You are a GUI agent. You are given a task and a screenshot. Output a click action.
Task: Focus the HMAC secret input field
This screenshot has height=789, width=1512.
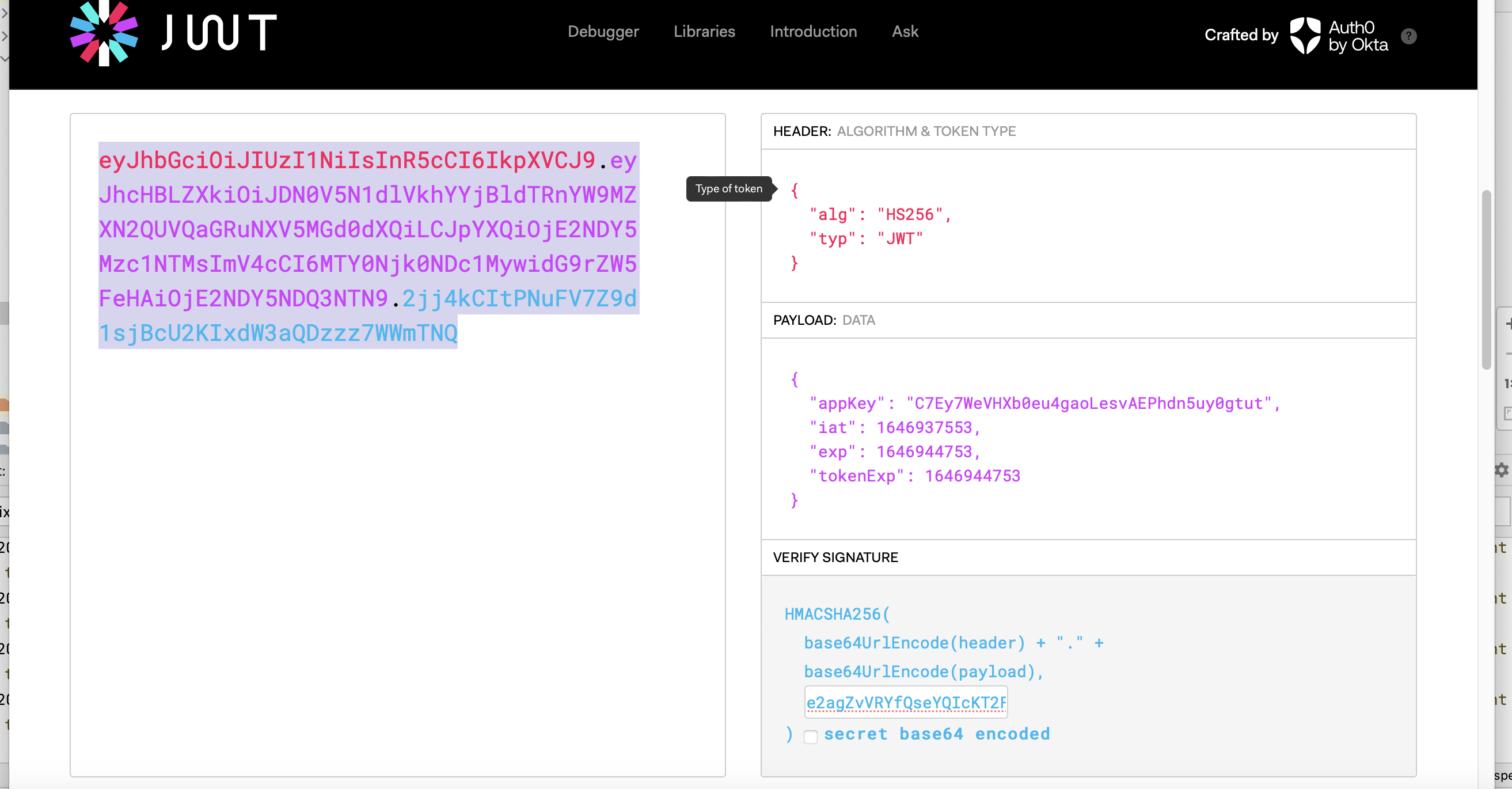(x=905, y=702)
